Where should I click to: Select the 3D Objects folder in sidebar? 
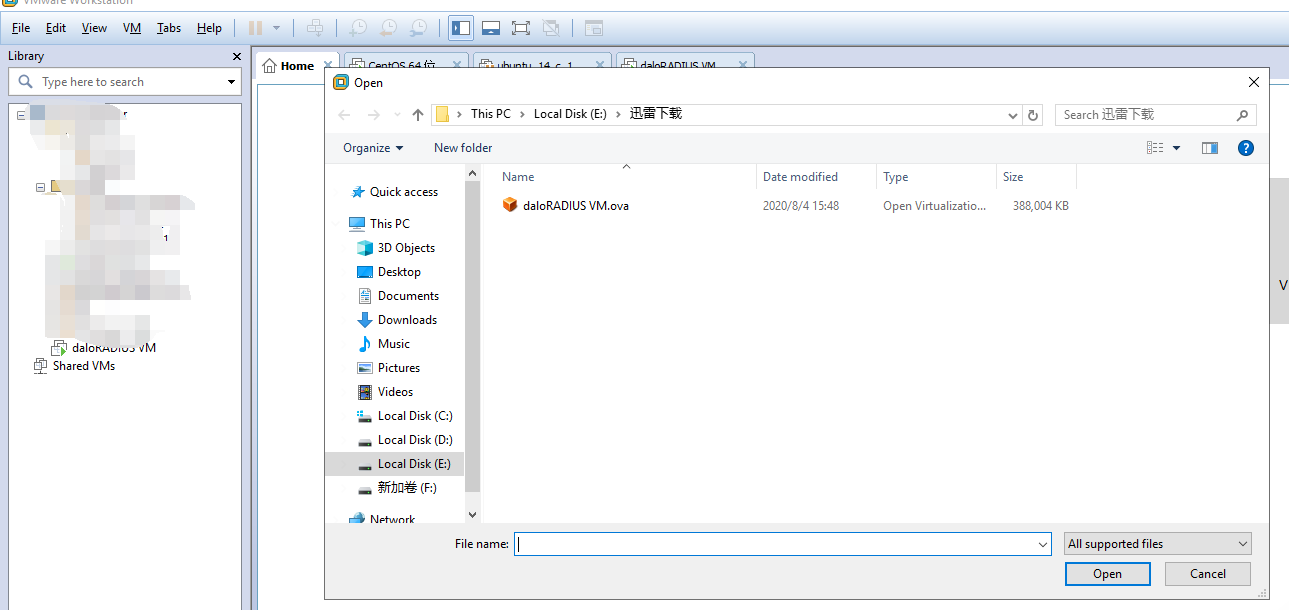tap(405, 248)
